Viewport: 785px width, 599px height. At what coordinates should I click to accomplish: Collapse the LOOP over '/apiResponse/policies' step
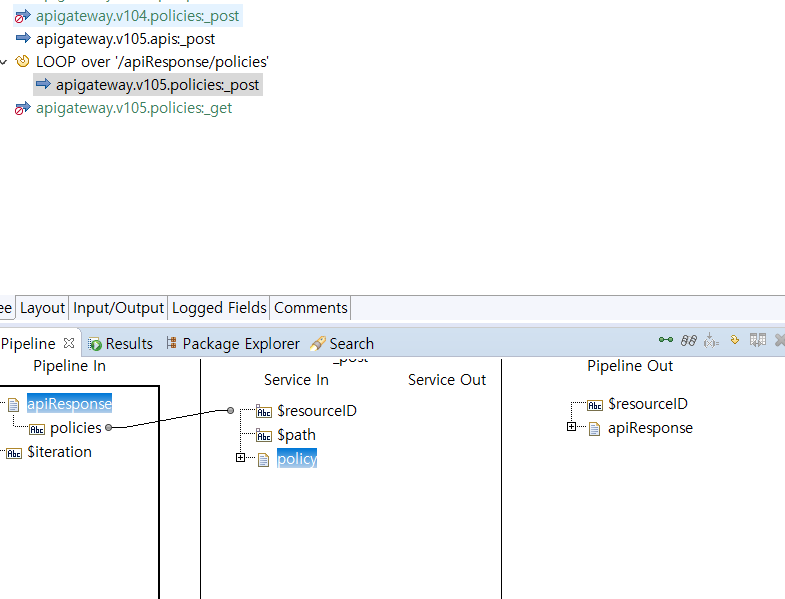coord(4,62)
